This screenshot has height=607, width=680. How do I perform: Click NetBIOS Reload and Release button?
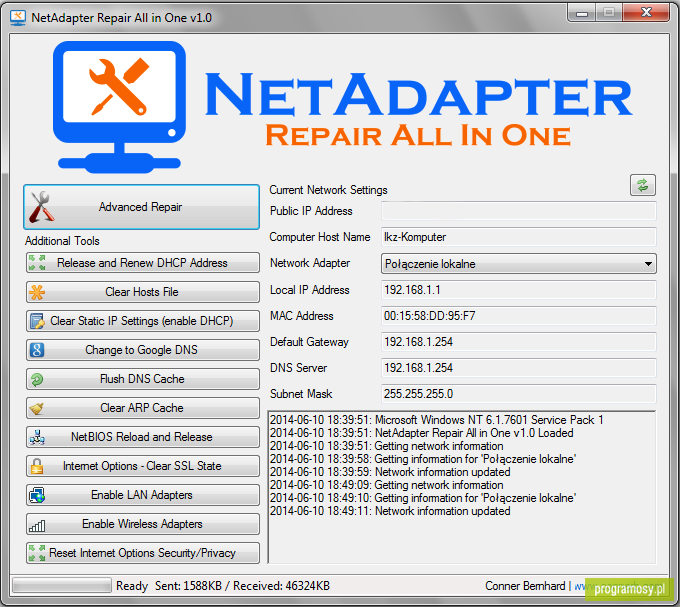pos(143,437)
